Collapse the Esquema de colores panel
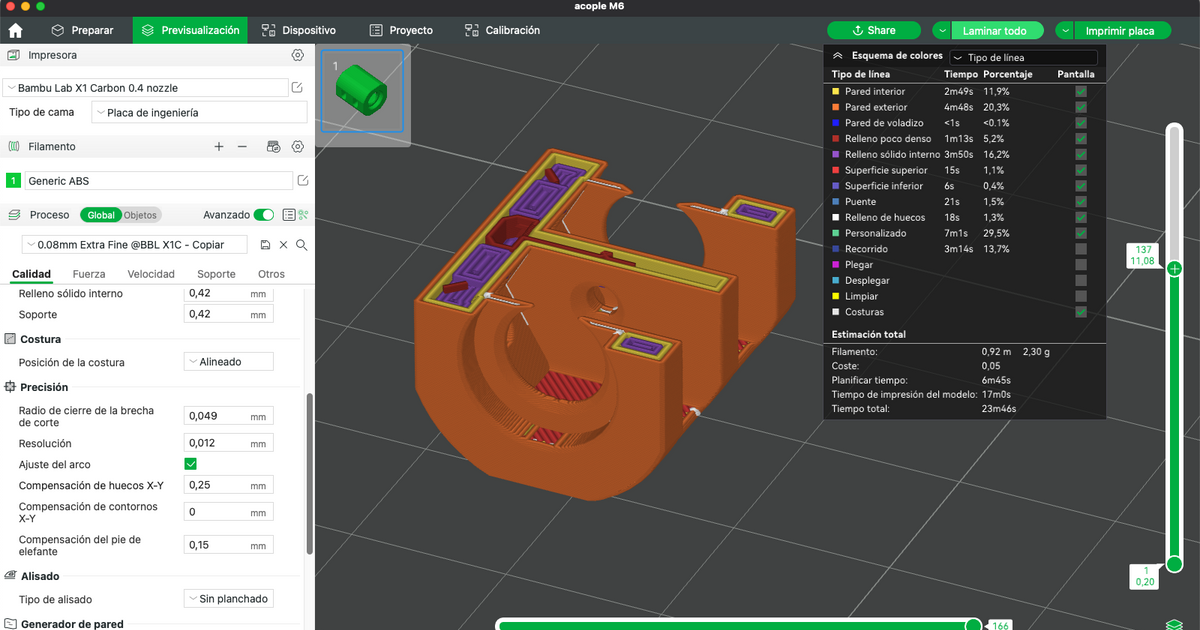The width and height of the screenshot is (1200, 630). 837,57
